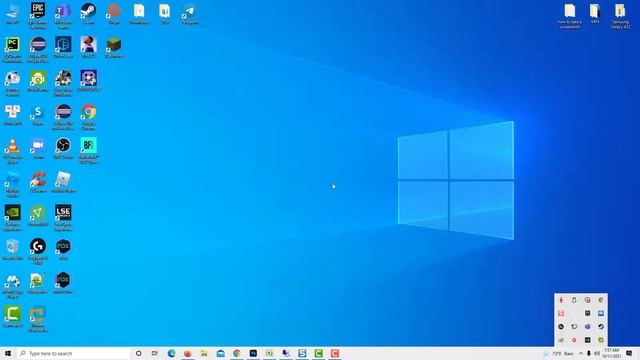
Task: Open the Mail app on the taskbar
Action: 220,353
